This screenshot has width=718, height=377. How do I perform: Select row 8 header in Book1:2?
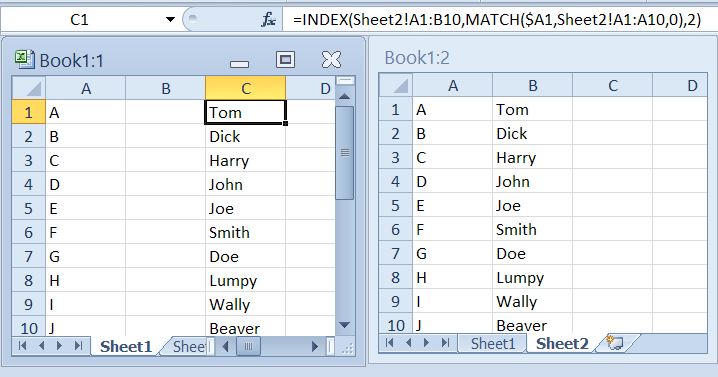pos(396,278)
